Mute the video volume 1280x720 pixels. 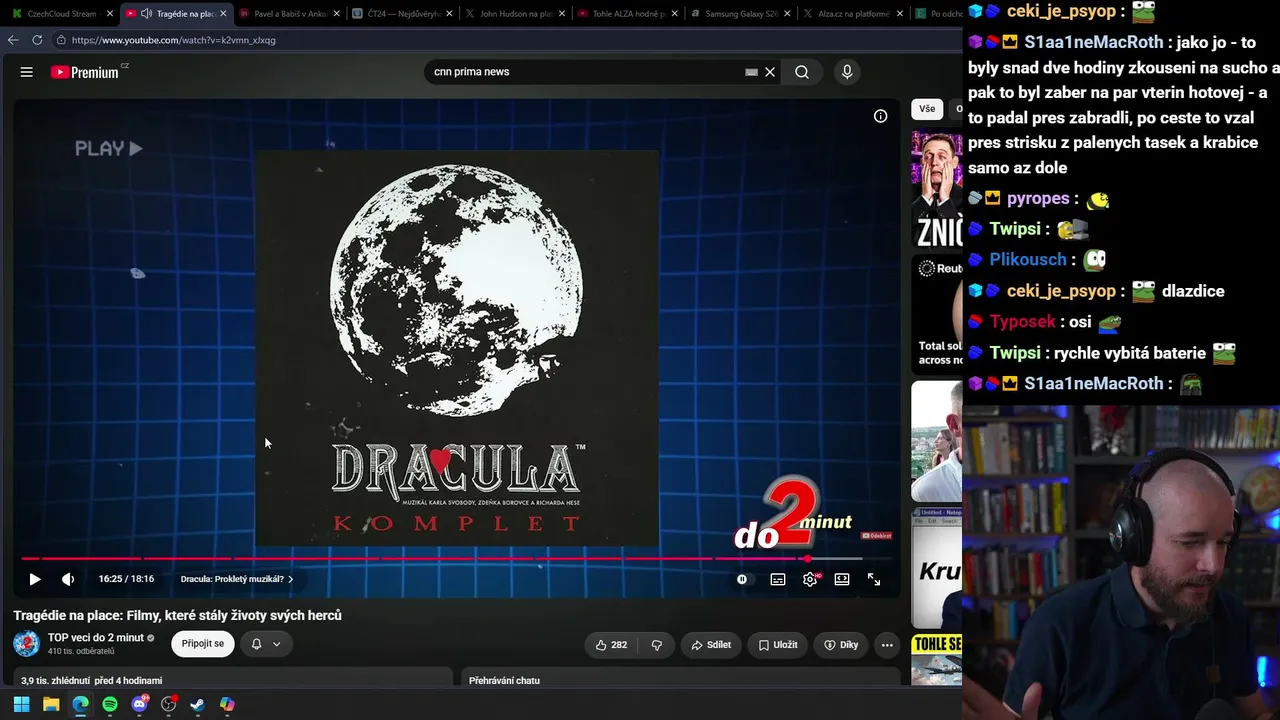(68, 579)
